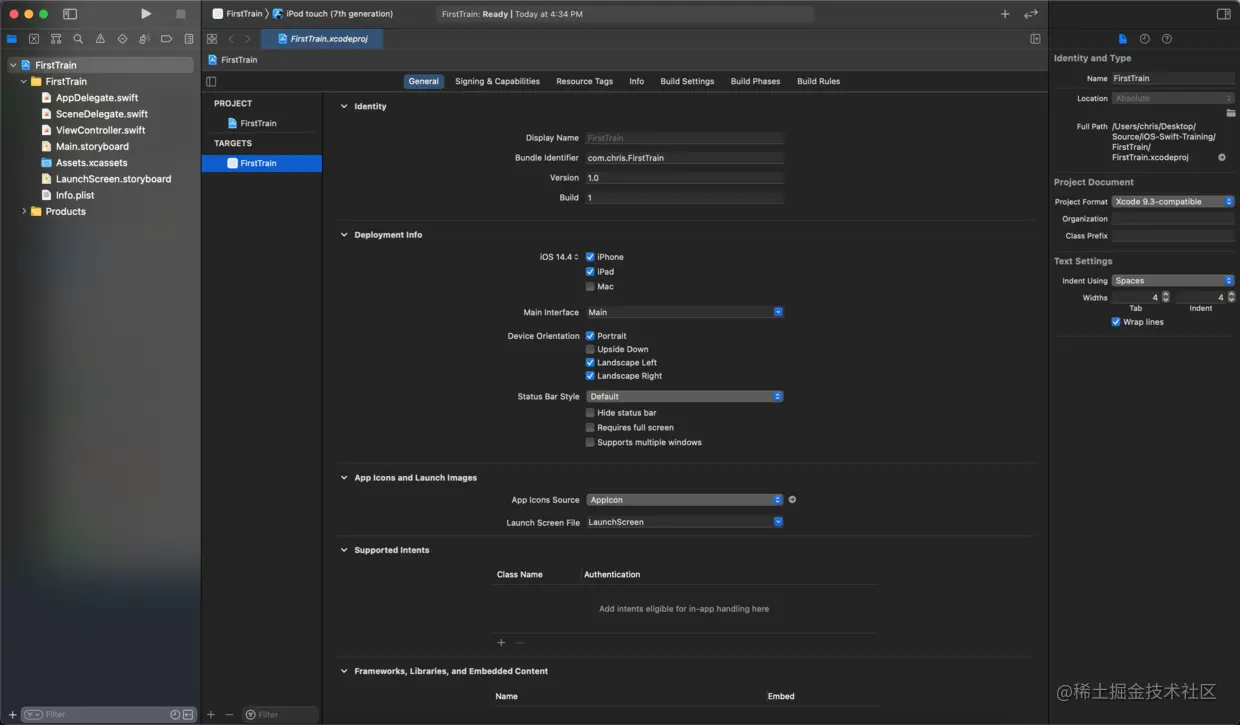Open the Issue navigator warning icon
Image resolution: width=1240 pixels, height=725 pixels.
[x=100, y=39]
